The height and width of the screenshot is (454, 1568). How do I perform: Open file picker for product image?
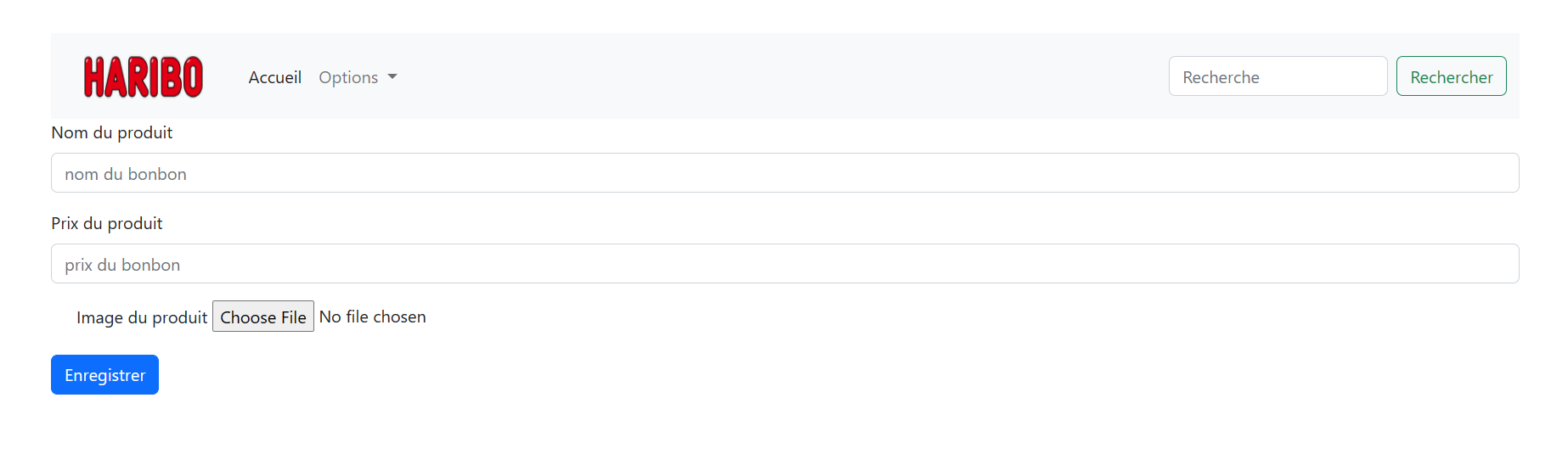click(x=262, y=317)
